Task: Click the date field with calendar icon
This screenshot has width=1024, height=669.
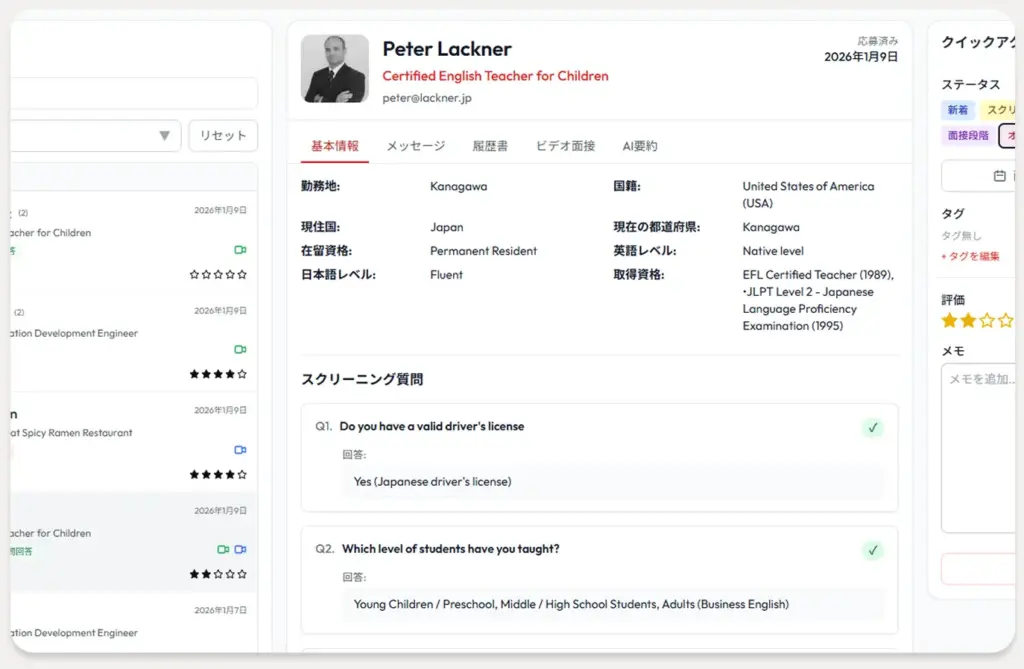Action: click(x=979, y=176)
